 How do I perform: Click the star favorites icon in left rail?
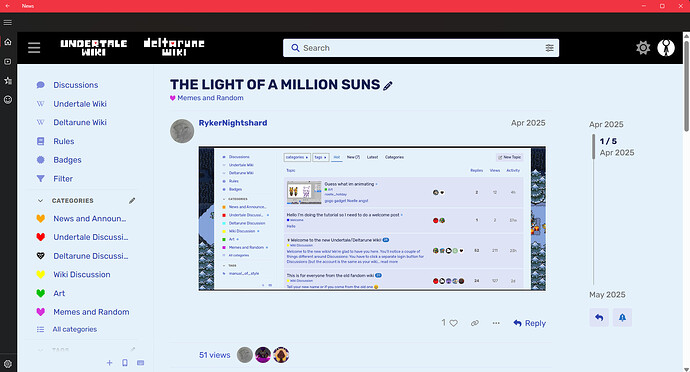click(x=8, y=81)
